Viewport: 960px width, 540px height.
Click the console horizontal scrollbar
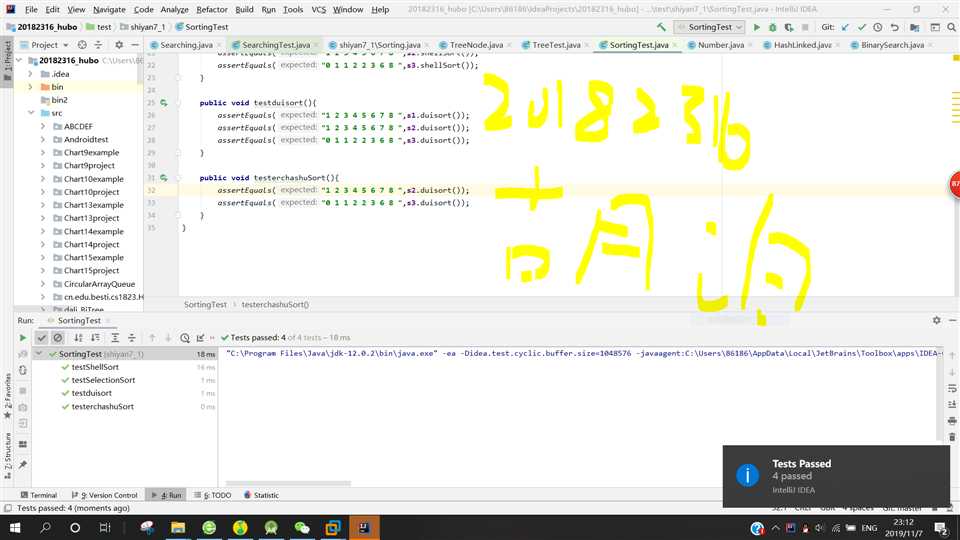coord(288,483)
